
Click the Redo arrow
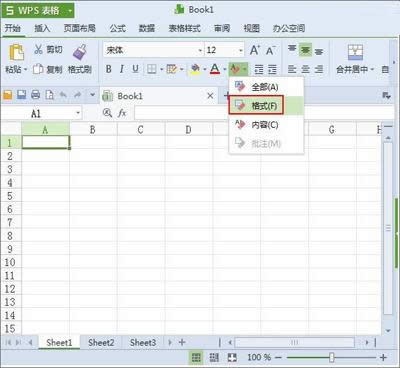[x=77, y=95]
